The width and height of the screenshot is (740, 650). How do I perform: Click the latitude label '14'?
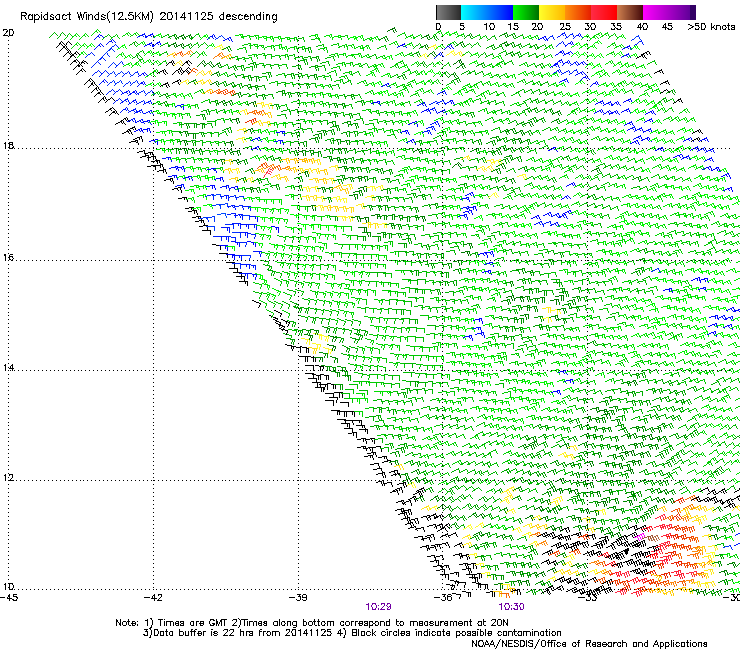(x=8, y=367)
